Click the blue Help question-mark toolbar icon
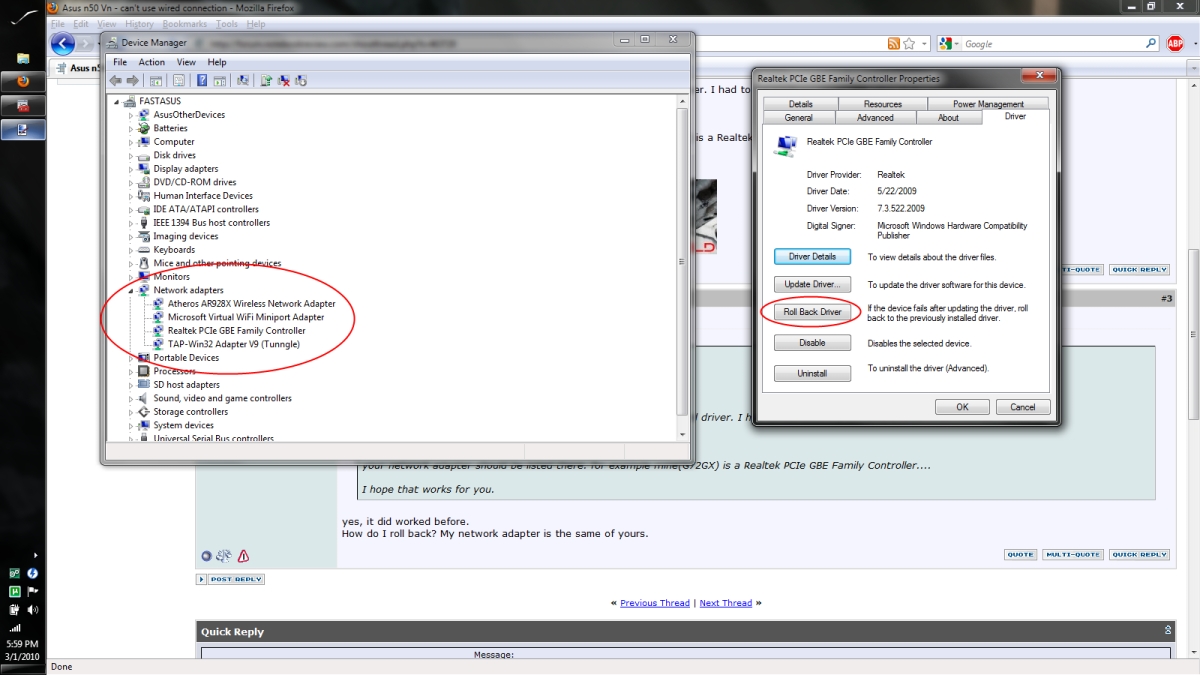This screenshot has height=675, width=1200. 202,80
